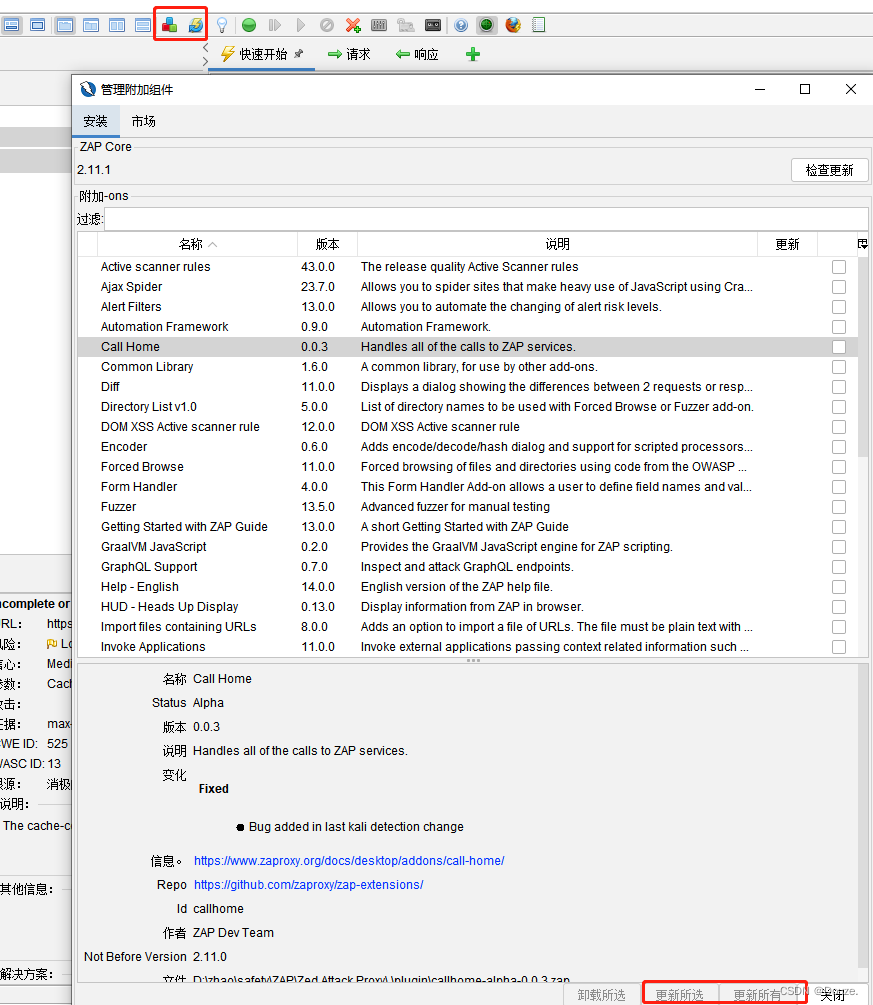Click the Check for Updates toolbar icon

195,25
